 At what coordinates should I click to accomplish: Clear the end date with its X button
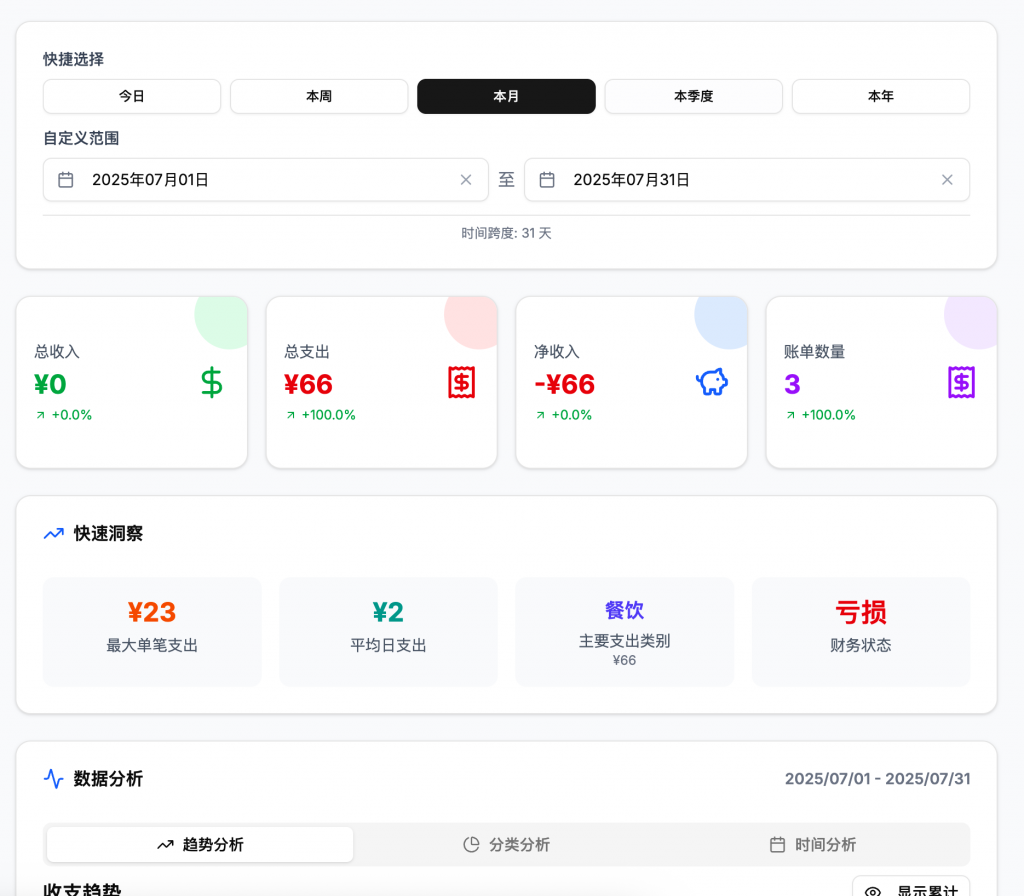point(947,180)
